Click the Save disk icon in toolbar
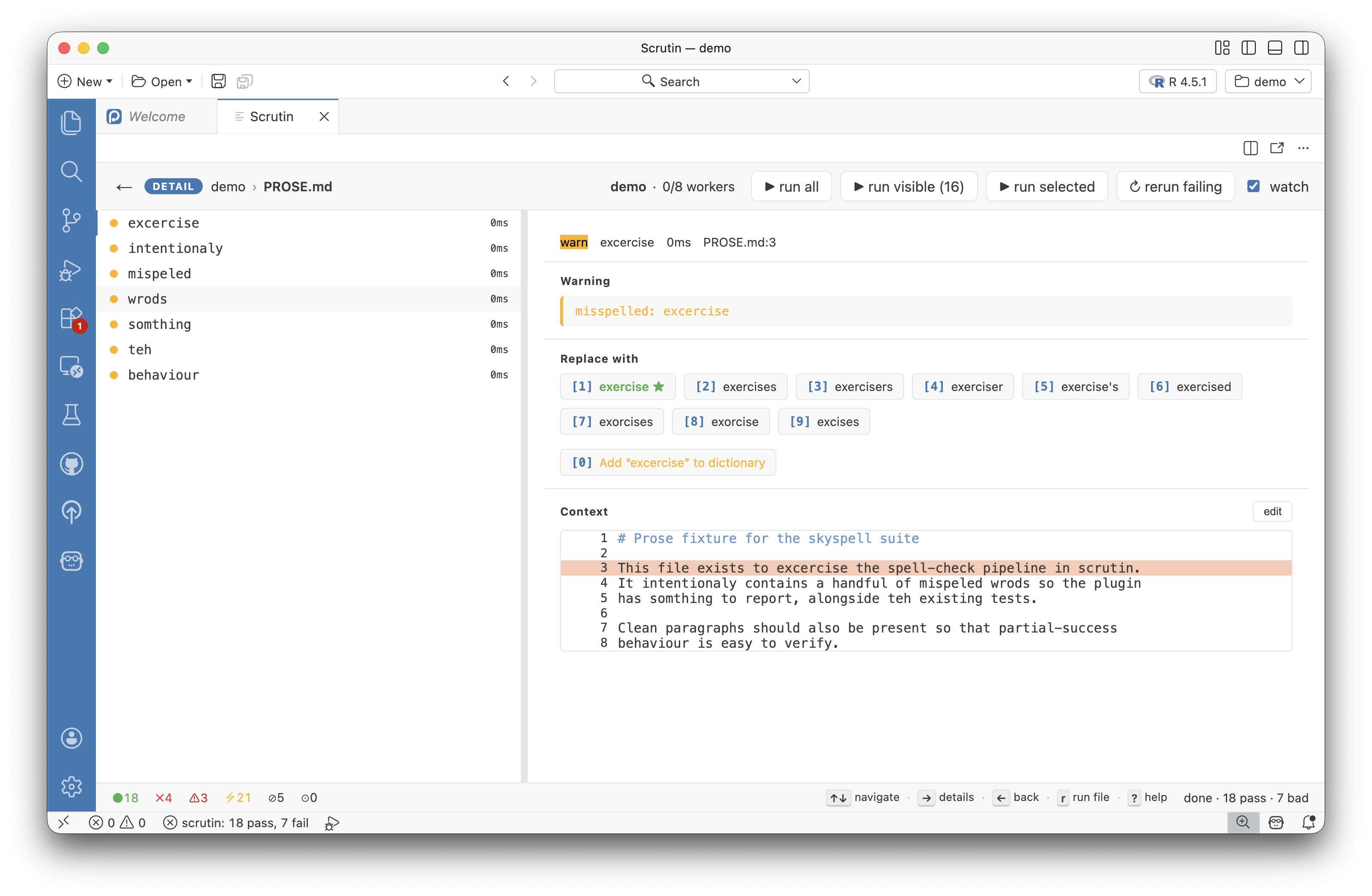Viewport: 1372px width, 896px height. pos(218,81)
